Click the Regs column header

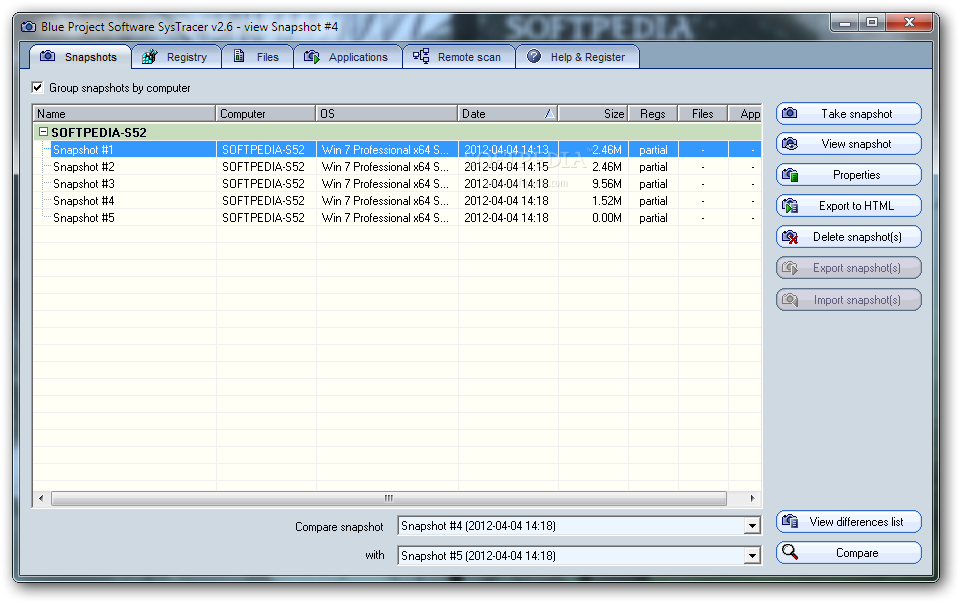[653, 114]
